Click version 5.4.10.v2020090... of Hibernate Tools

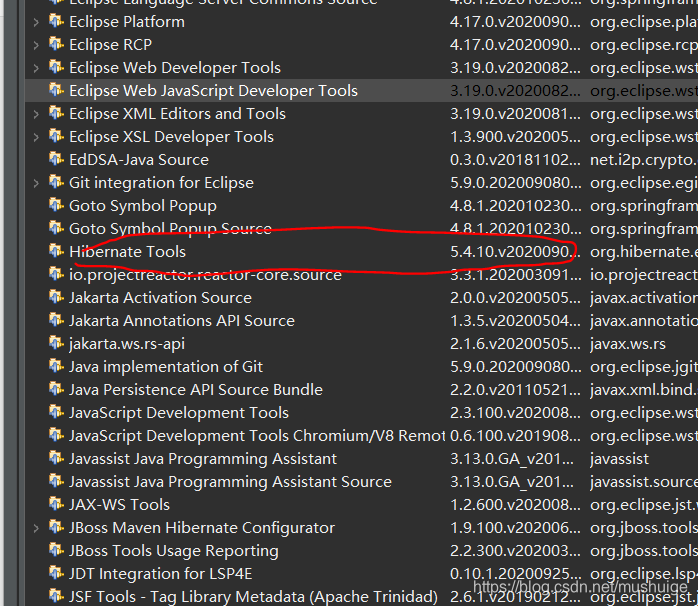(515, 252)
